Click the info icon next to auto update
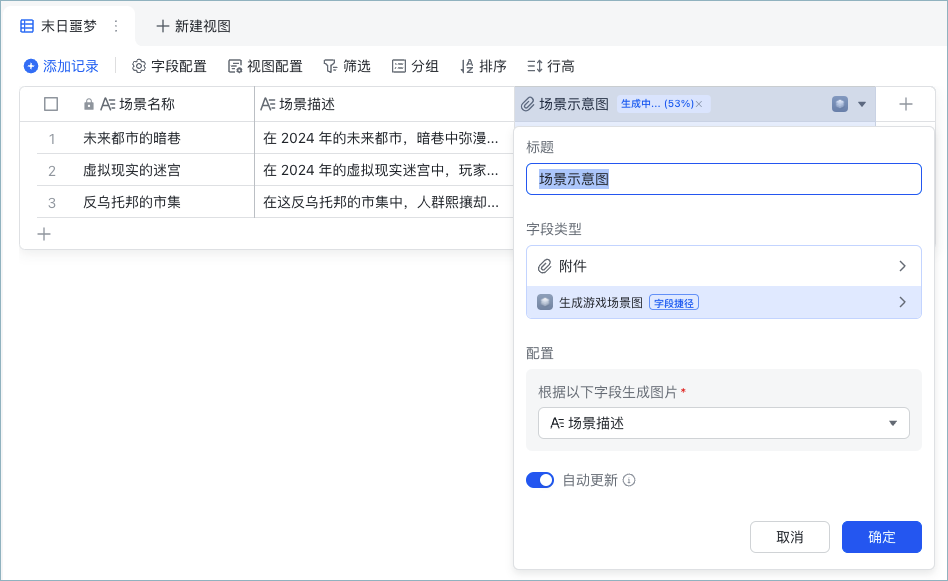The image size is (948, 581). (629, 480)
